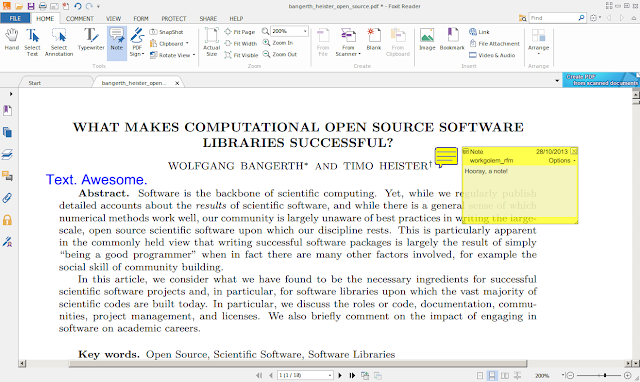Click the yellow note comment icon
Screen dimensions: 640x382
[446, 157]
